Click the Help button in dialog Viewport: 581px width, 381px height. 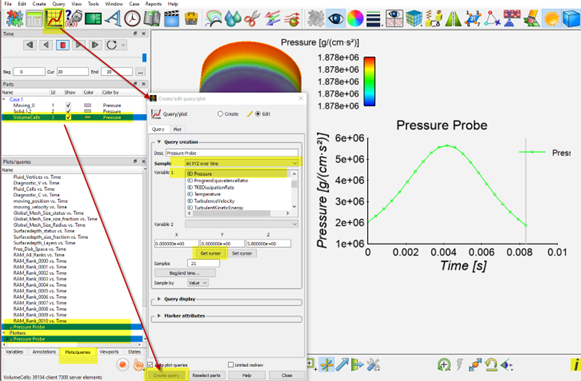(x=246, y=375)
